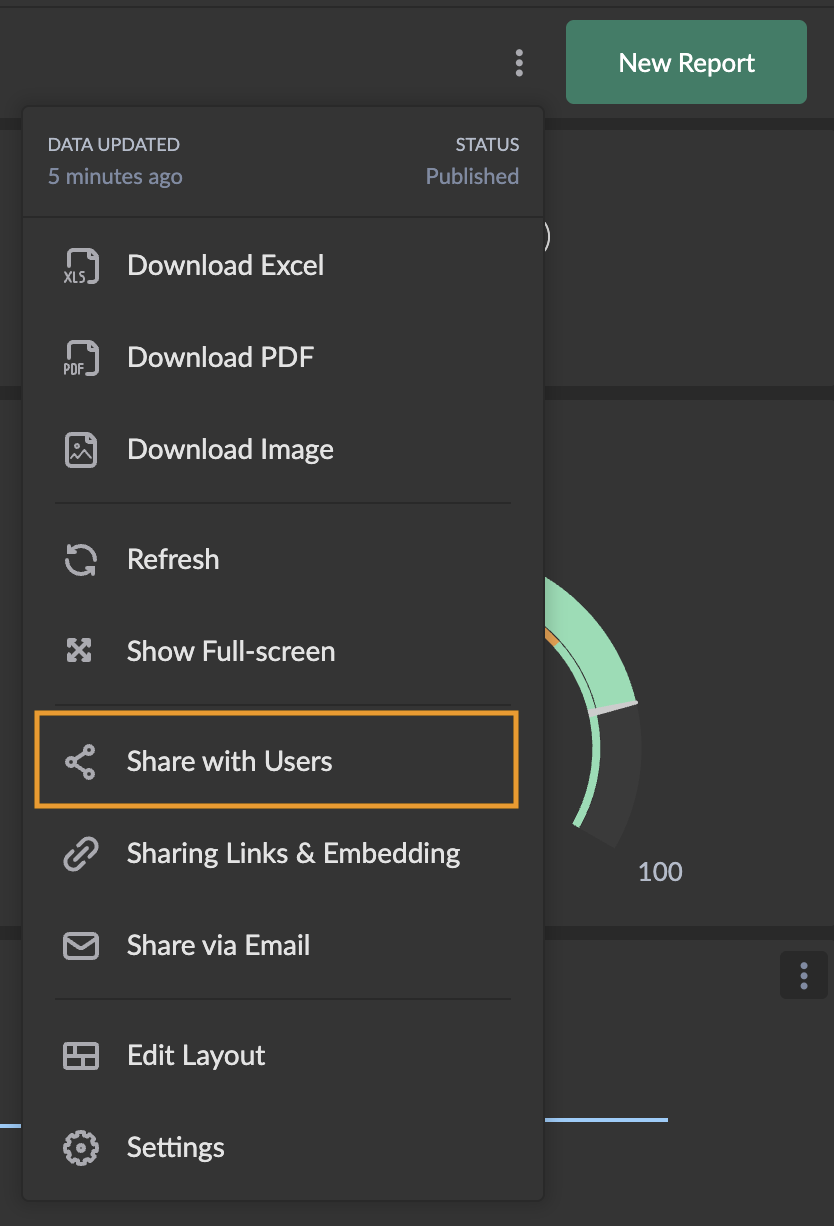Click the Published status text
The height and width of the screenshot is (1226, 834).
point(472,176)
